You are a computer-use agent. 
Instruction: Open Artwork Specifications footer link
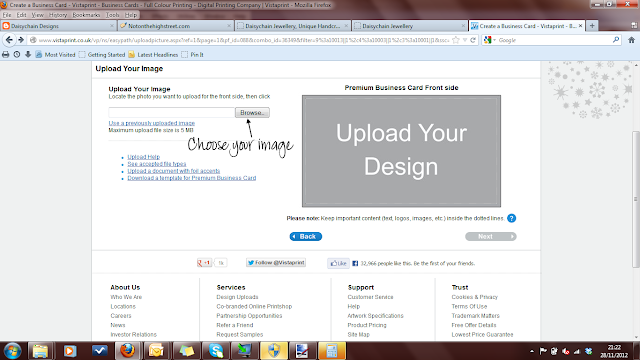coord(375,316)
